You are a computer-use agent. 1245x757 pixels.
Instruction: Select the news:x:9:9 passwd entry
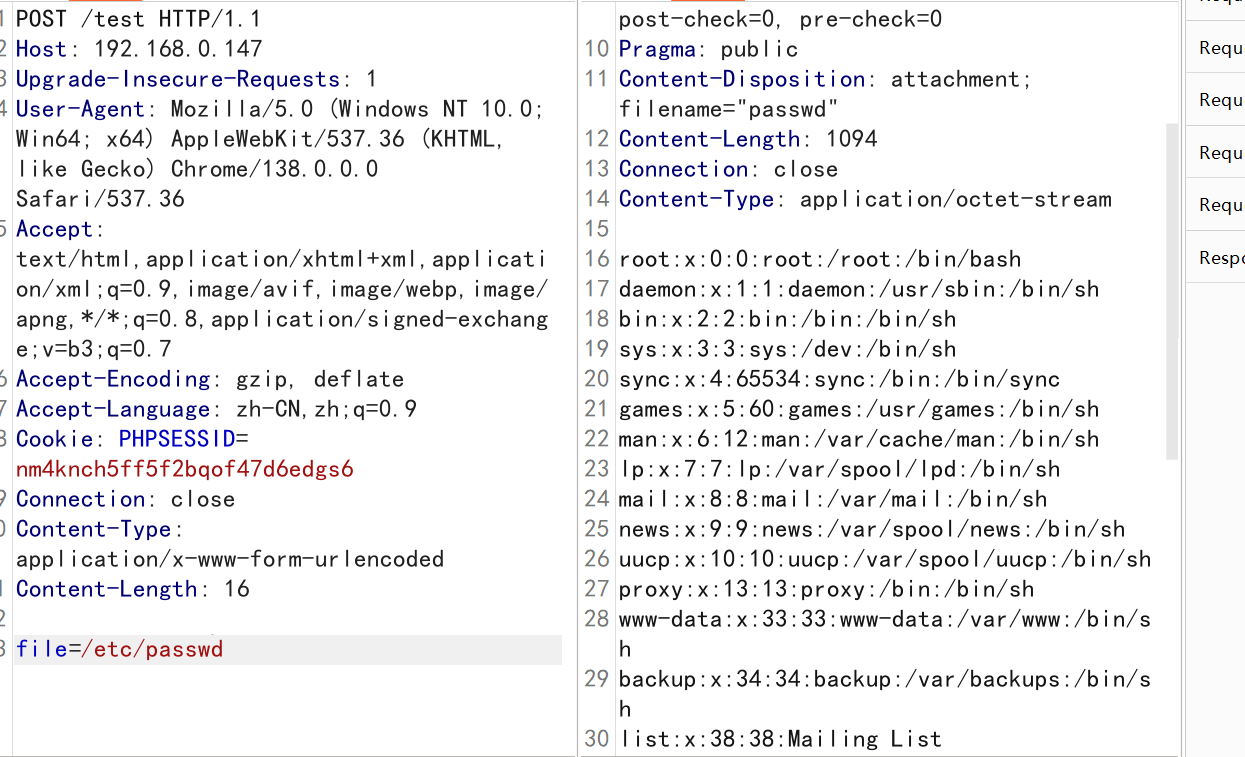click(x=872, y=529)
